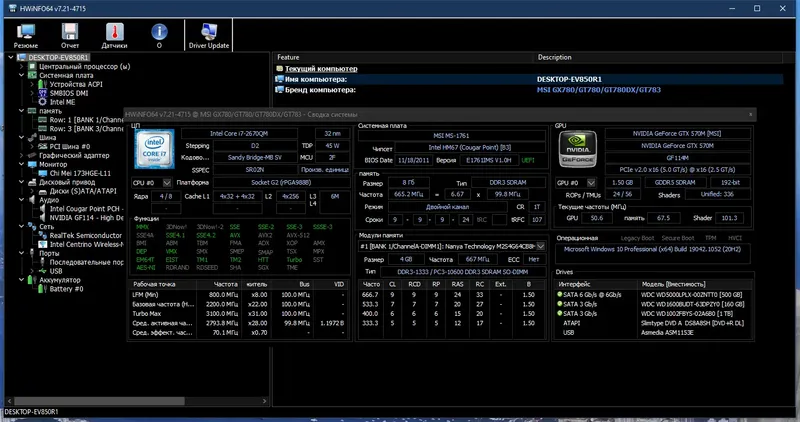The image size is (800, 422).
Task: Click the Intel Core i7-2670QM name field
Action: pos(239,134)
